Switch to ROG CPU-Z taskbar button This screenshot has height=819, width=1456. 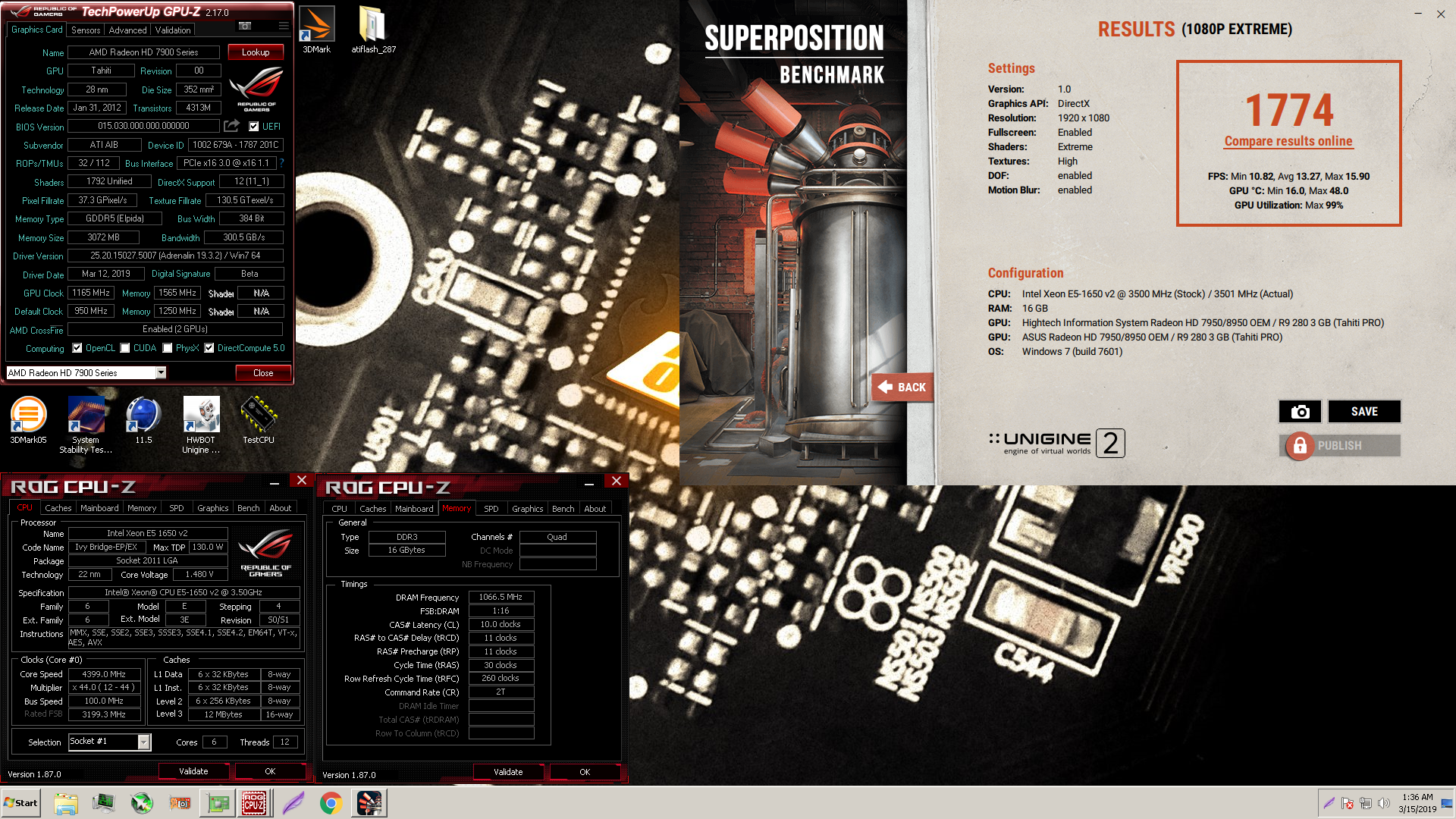tap(254, 803)
